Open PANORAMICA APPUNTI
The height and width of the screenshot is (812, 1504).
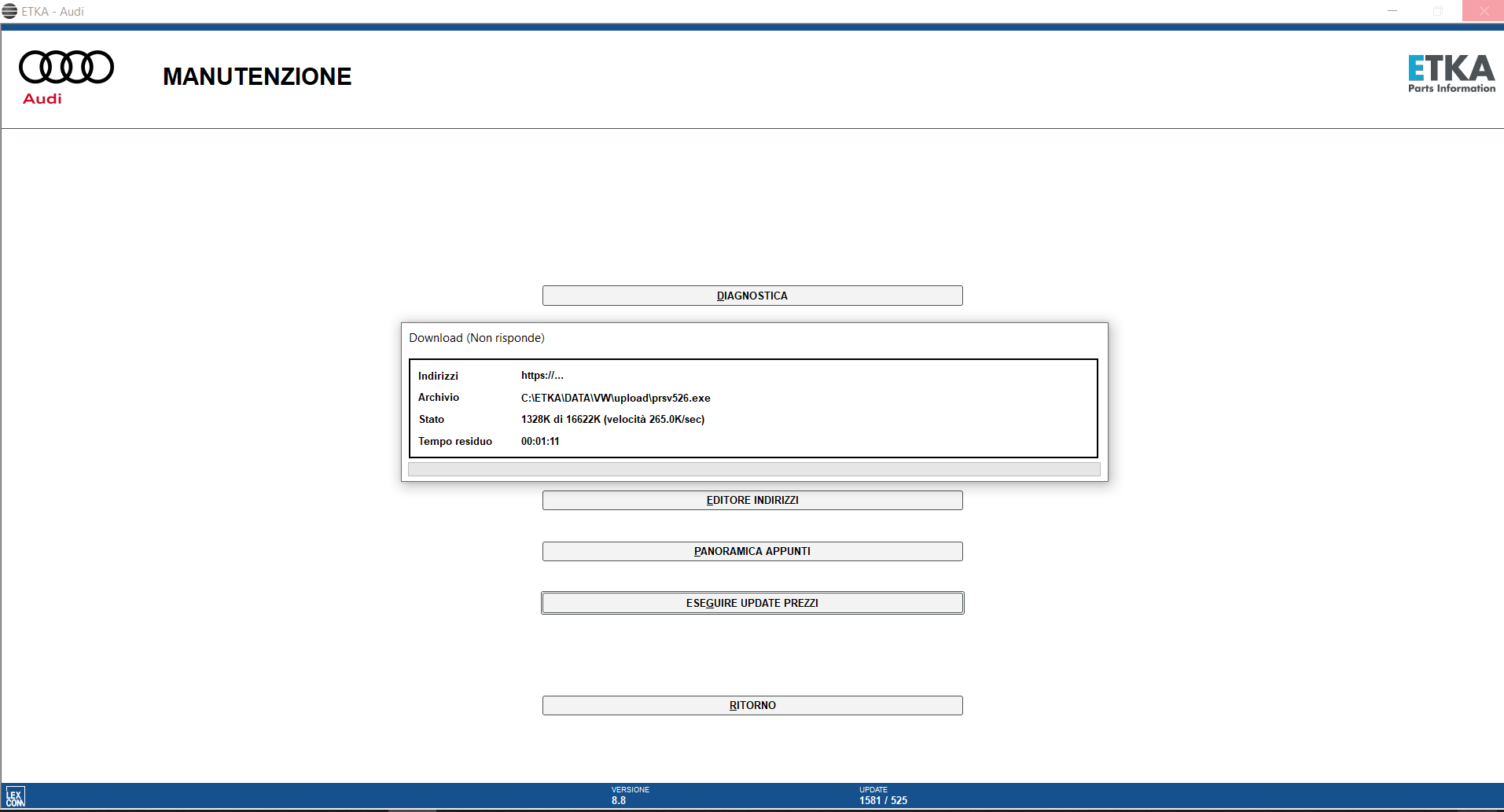click(752, 551)
